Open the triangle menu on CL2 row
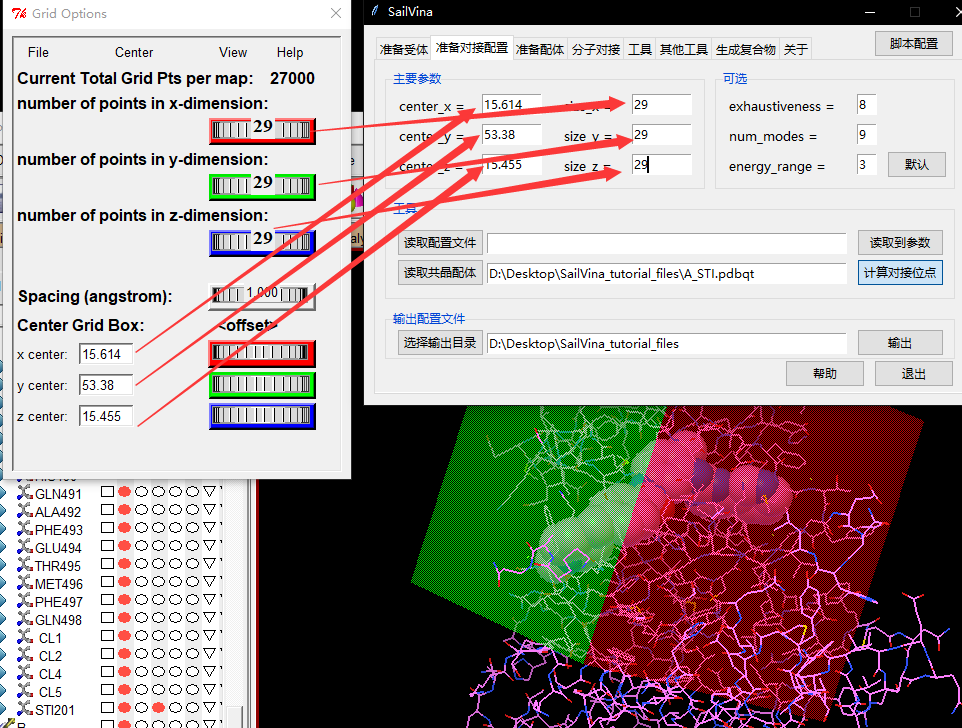This screenshot has height=728, width=962. pos(210,654)
